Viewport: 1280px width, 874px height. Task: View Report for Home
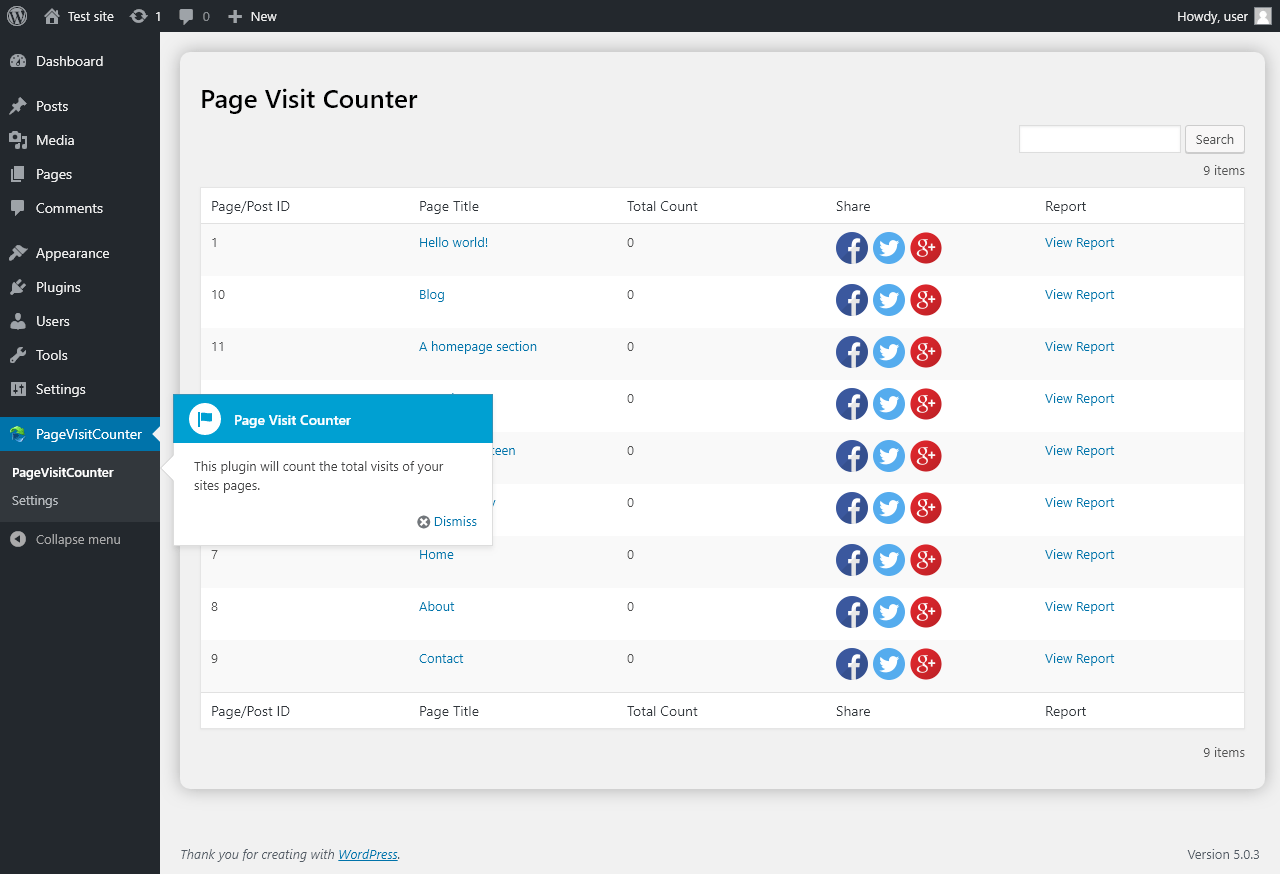pos(1079,554)
